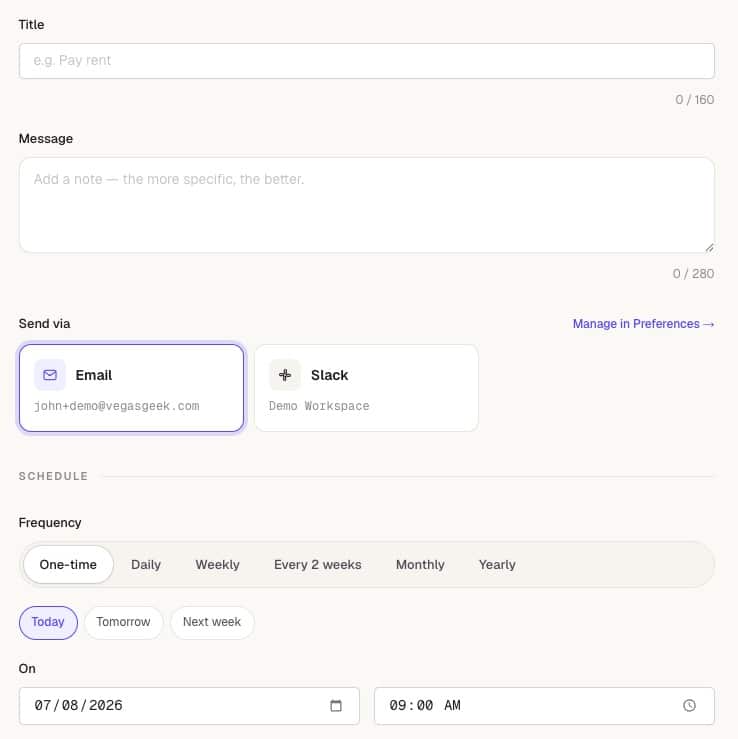Pick the Today date shortcut
Image resolution: width=738 pixels, height=739 pixels.
48,623
